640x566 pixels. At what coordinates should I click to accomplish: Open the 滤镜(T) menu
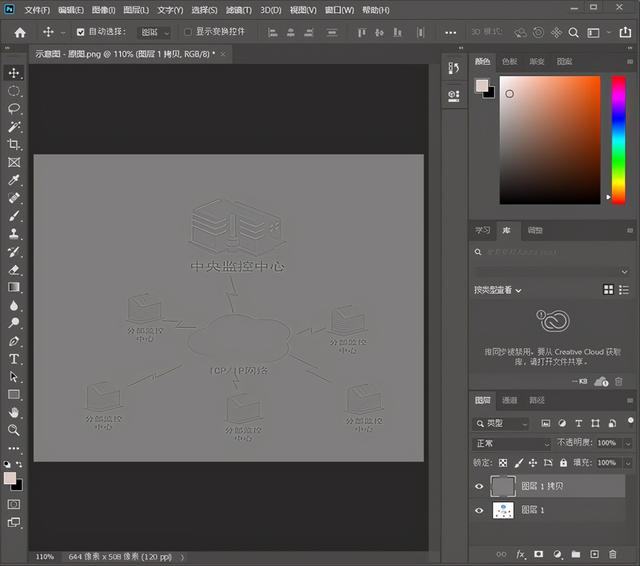[239, 10]
